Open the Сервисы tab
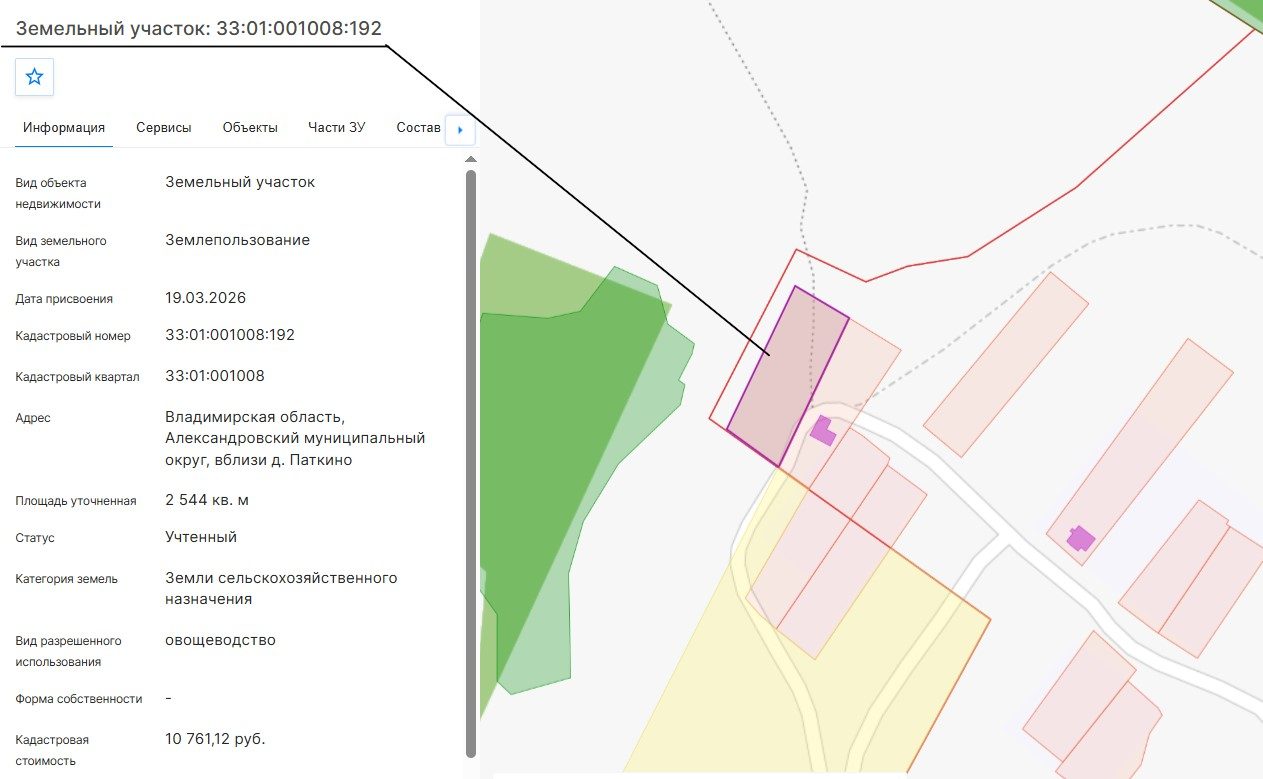1263x779 pixels. coord(164,128)
